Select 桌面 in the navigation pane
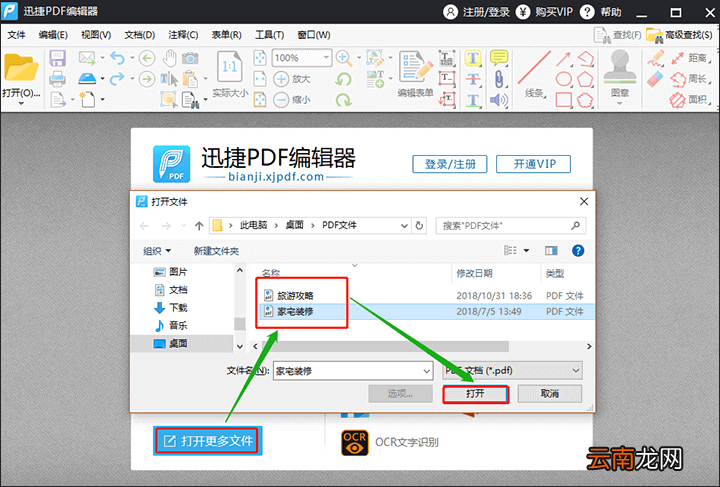This screenshot has height=487, width=720. pyautogui.click(x=171, y=343)
